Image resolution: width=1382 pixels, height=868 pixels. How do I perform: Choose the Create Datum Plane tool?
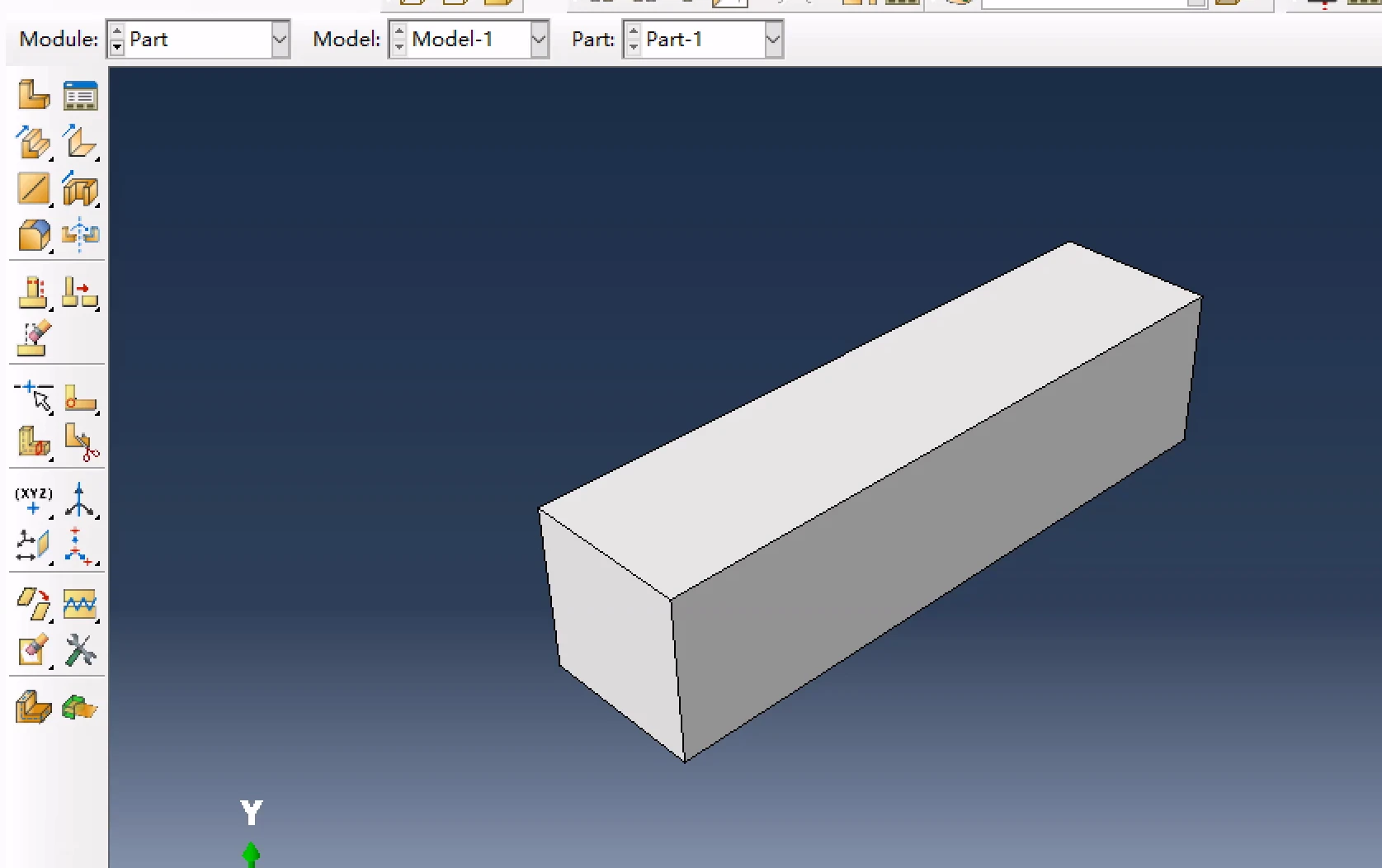34,546
